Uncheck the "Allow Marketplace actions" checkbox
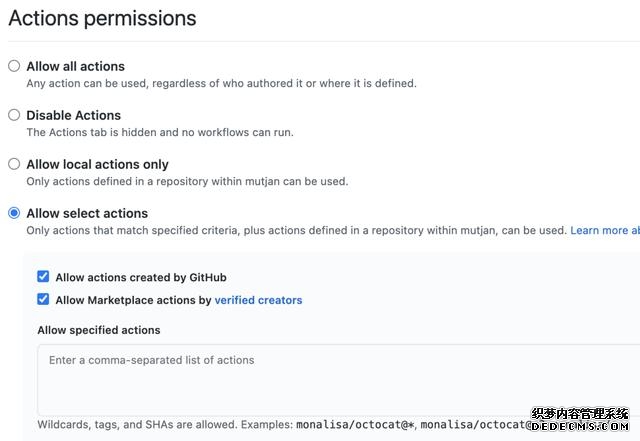This screenshot has width=640, height=441. click(43, 300)
